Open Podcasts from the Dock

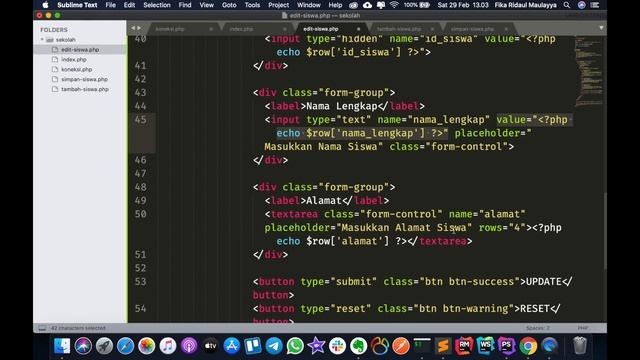(x=189, y=346)
